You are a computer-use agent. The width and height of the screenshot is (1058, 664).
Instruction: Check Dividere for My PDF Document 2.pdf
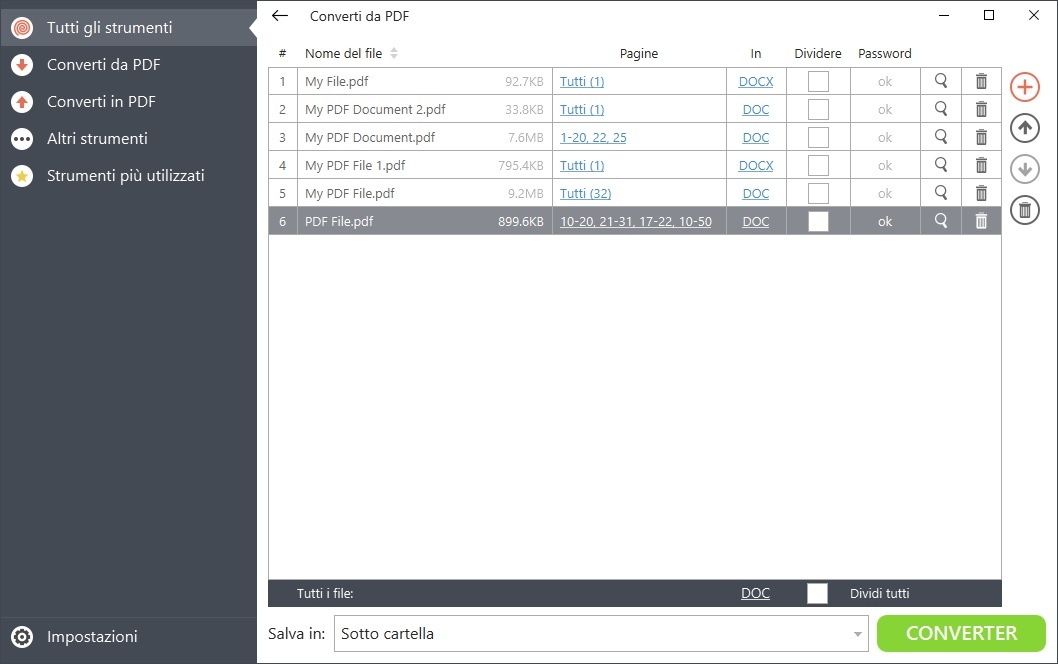(x=817, y=109)
